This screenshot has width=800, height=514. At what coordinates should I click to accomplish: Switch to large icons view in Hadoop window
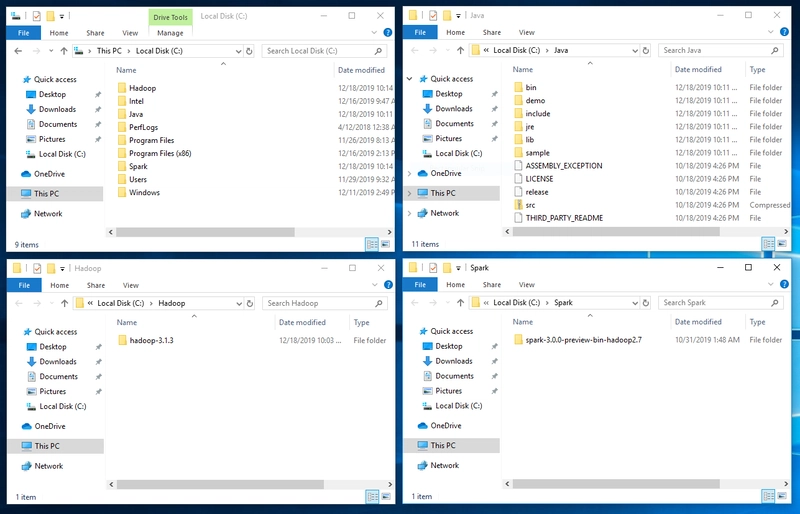[x=385, y=496]
